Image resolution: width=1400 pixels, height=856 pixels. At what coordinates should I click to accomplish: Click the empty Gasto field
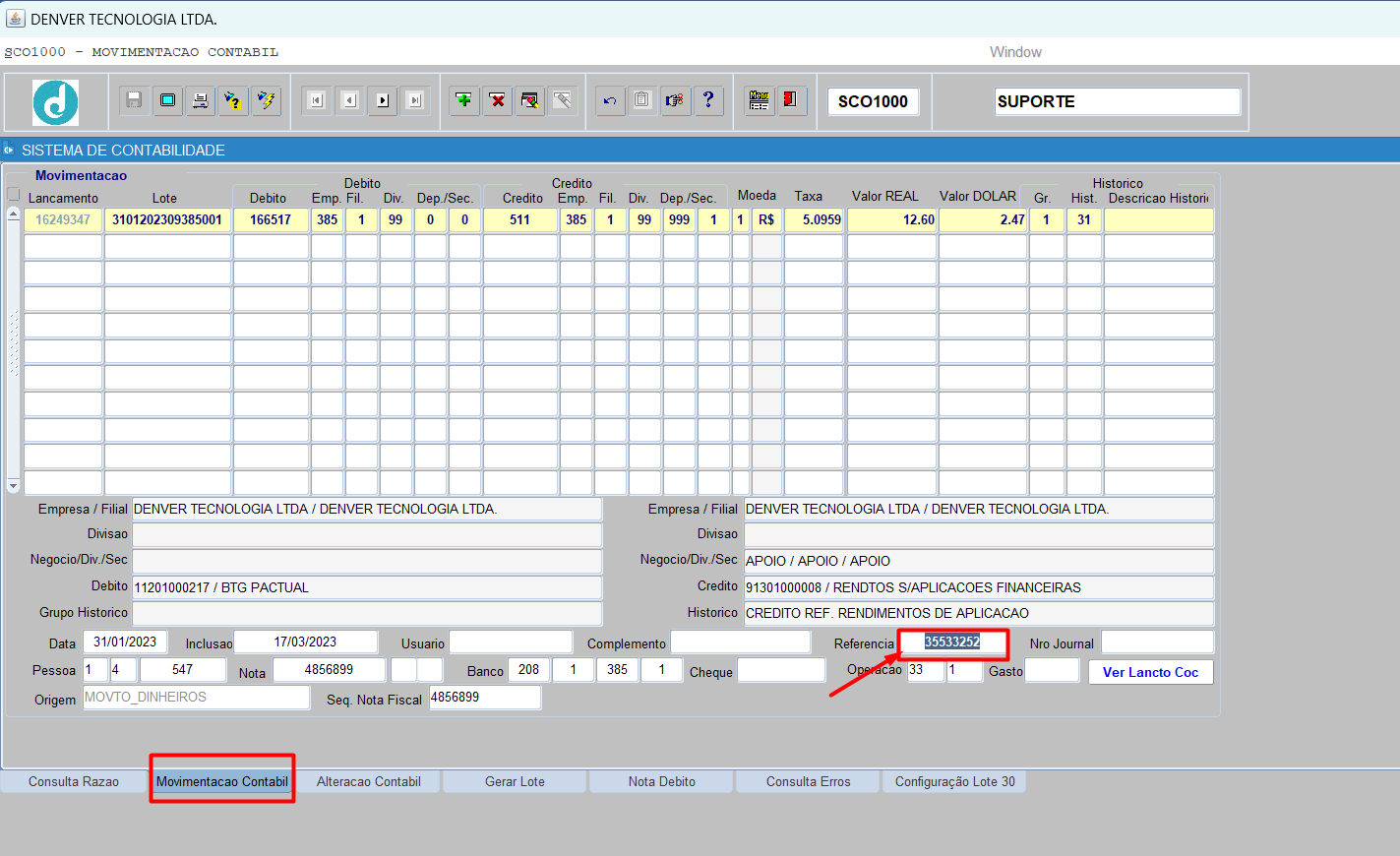point(1053,670)
